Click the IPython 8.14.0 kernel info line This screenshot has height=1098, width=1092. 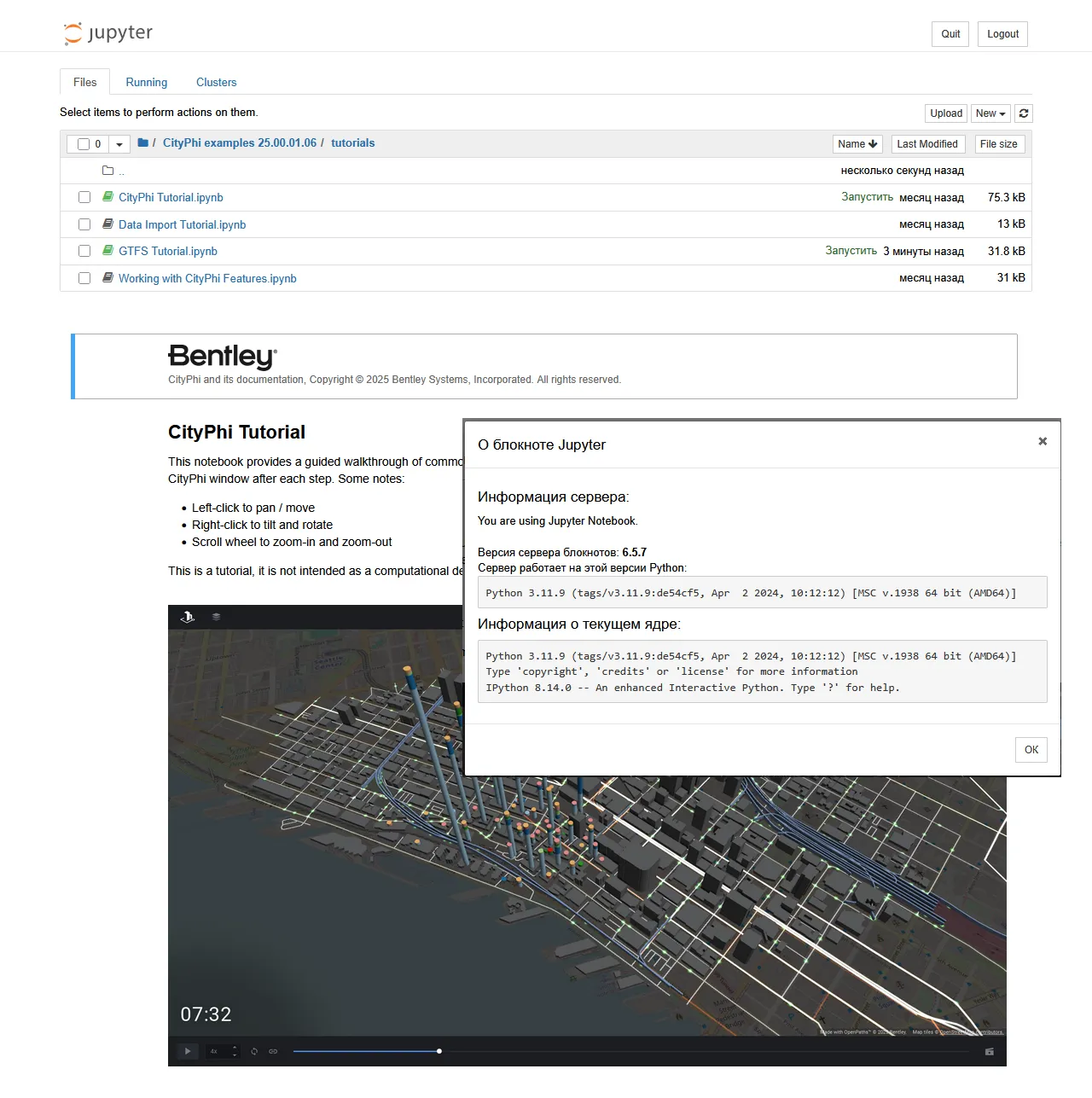692,688
